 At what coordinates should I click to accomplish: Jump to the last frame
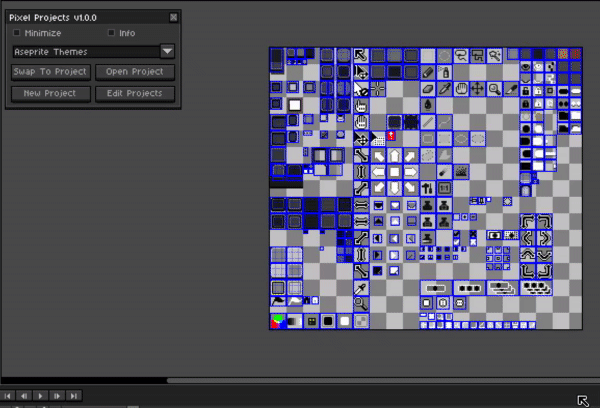pos(74,396)
